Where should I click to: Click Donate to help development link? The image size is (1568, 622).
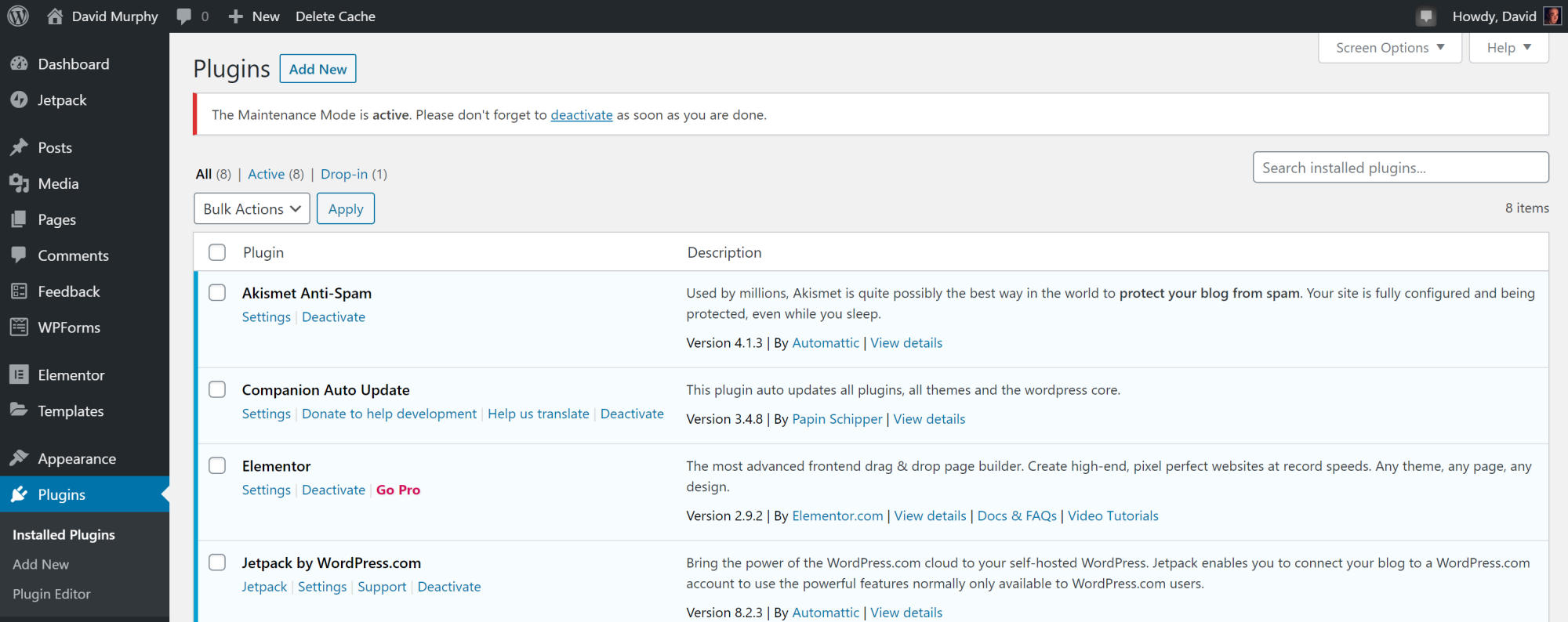click(389, 414)
